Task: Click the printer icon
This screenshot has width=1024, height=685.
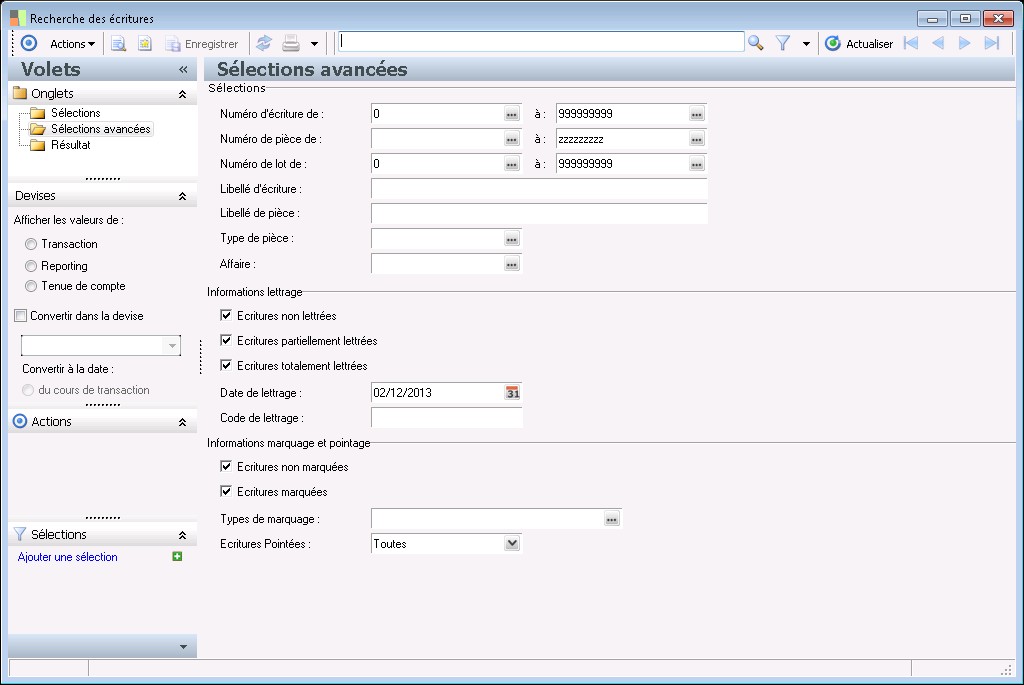Action: click(x=291, y=44)
